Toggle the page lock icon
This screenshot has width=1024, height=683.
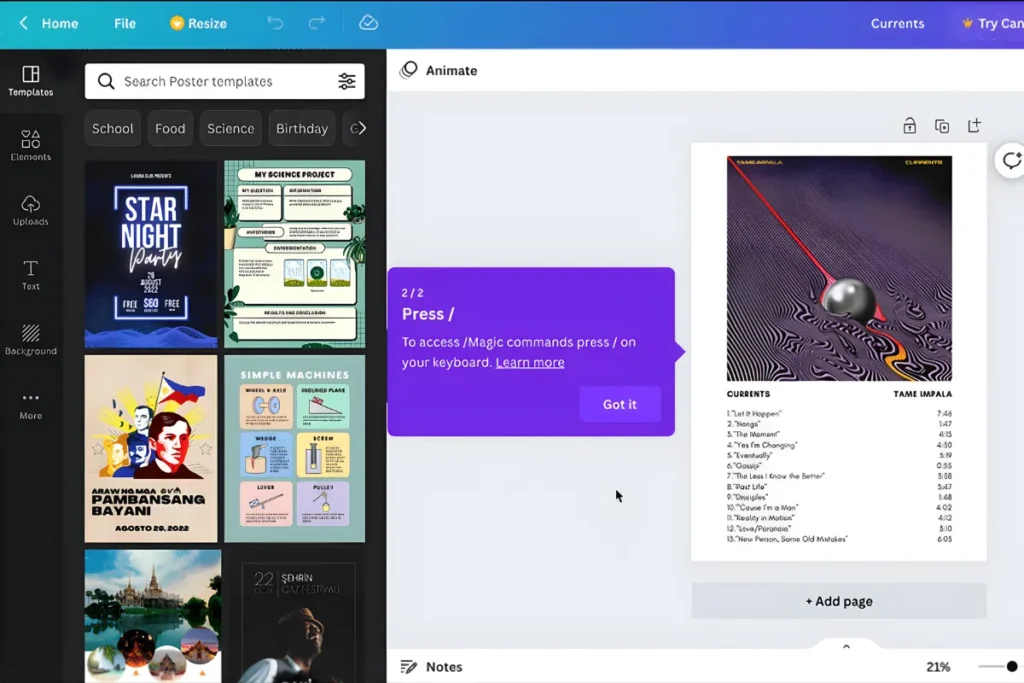909,125
